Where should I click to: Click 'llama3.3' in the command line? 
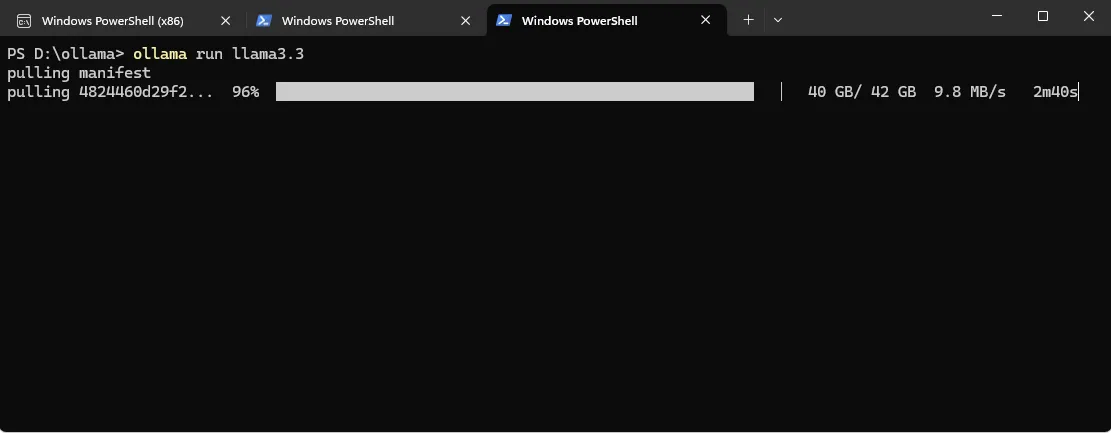coord(268,54)
